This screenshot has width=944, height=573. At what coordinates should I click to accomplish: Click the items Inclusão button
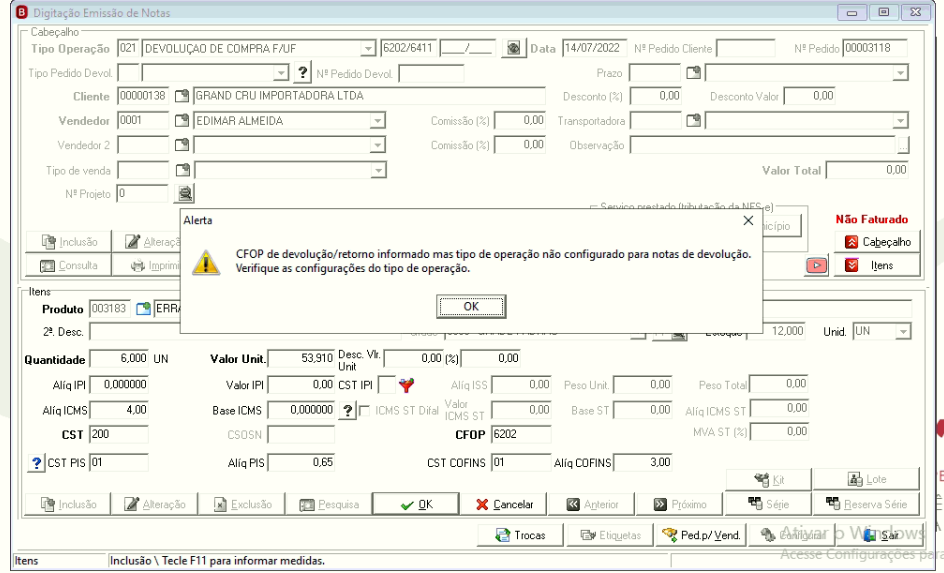(69, 504)
